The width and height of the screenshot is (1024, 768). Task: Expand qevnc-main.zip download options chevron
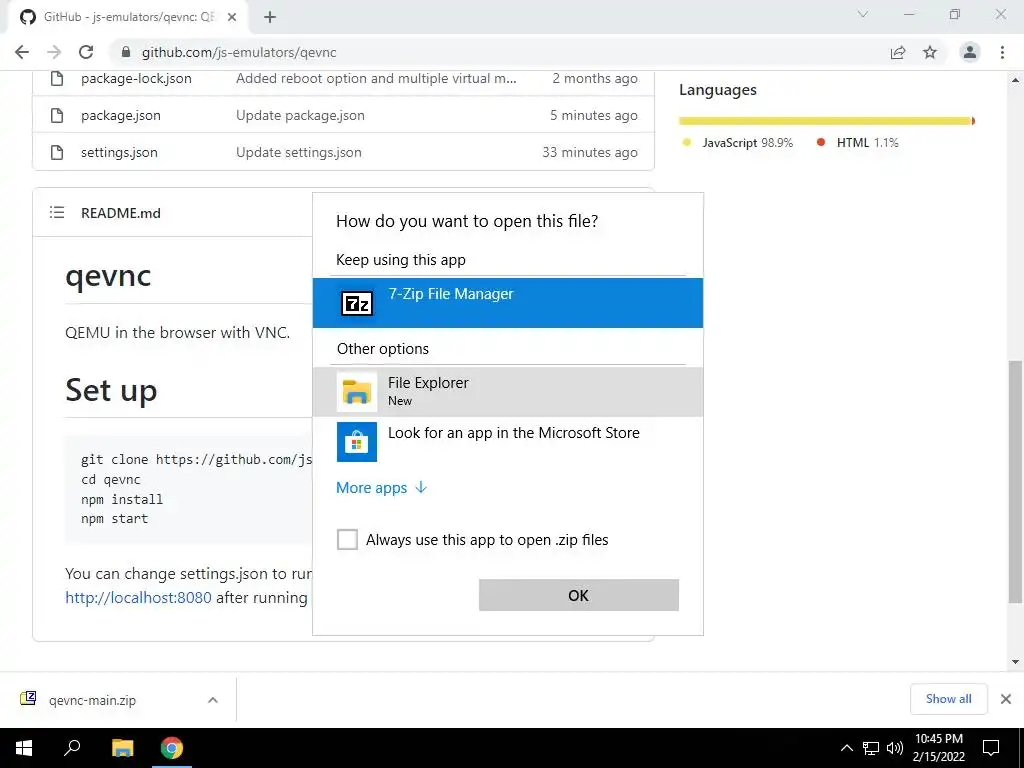coord(213,700)
